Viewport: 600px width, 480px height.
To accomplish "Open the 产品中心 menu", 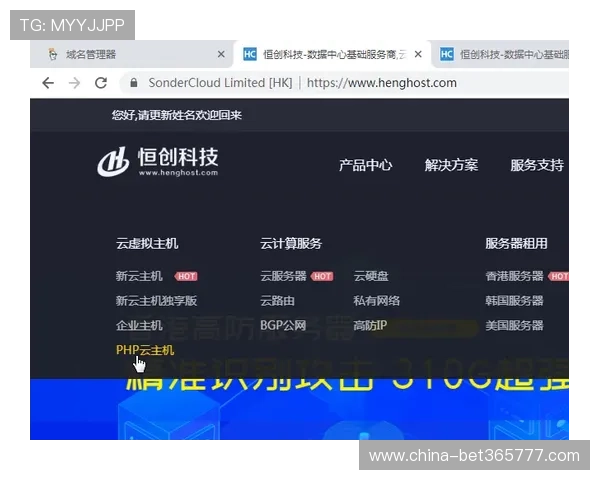I will (x=365, y=165).
